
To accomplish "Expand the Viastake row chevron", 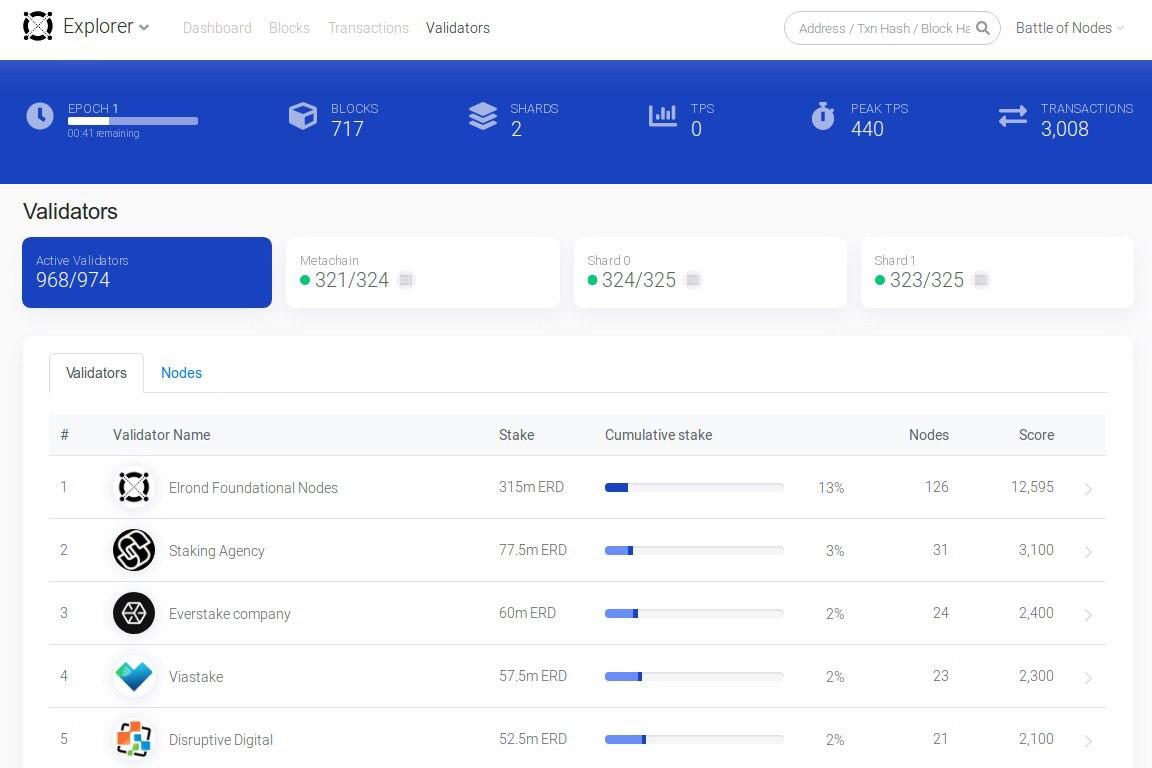I will pos(1088,678).
